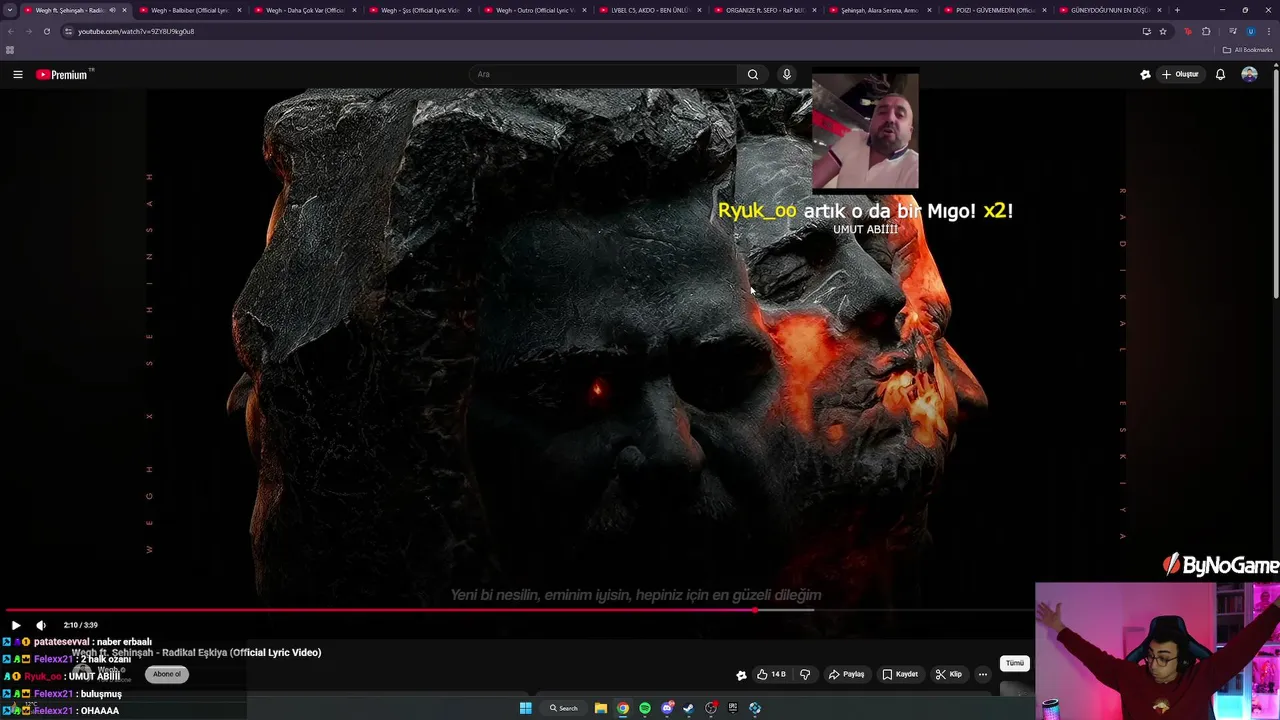
Task: Open File Explorer from taskbar
Action: point(601,708)
